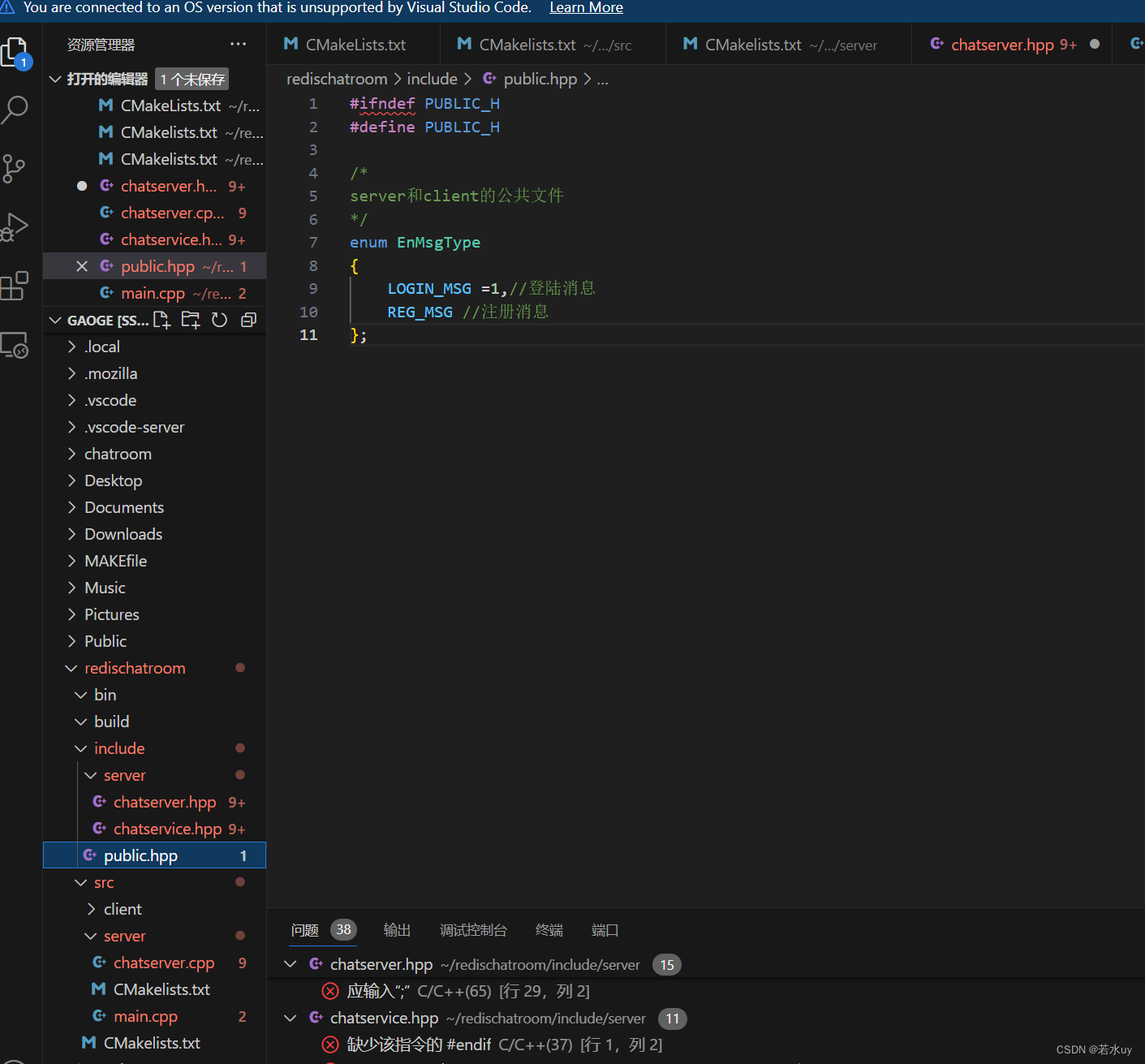
Task: Open Run and Debug view icon
Action: pyautogui.click(x=15, y=227)
